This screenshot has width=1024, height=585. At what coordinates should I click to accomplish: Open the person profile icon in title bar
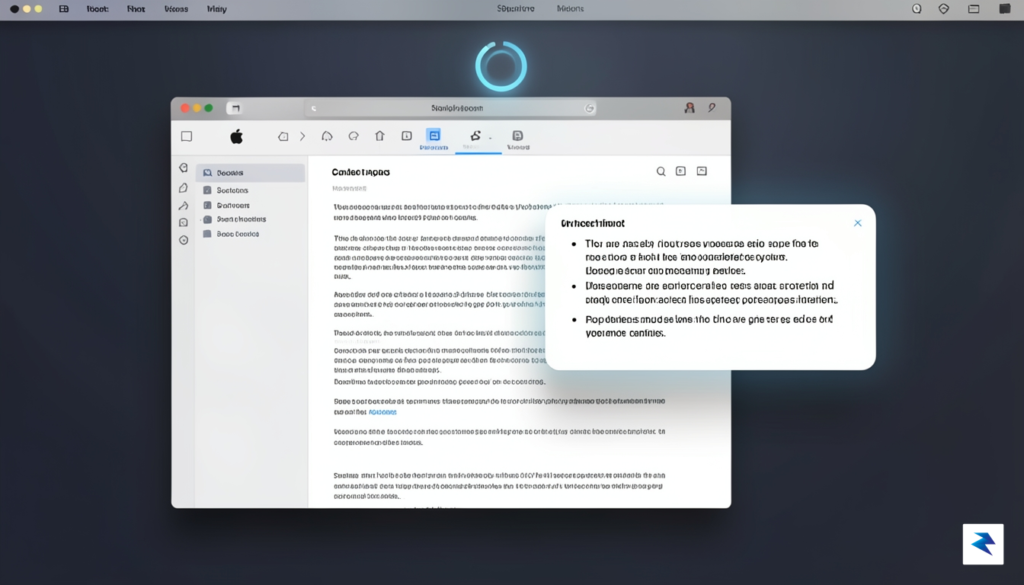point(689,108)
